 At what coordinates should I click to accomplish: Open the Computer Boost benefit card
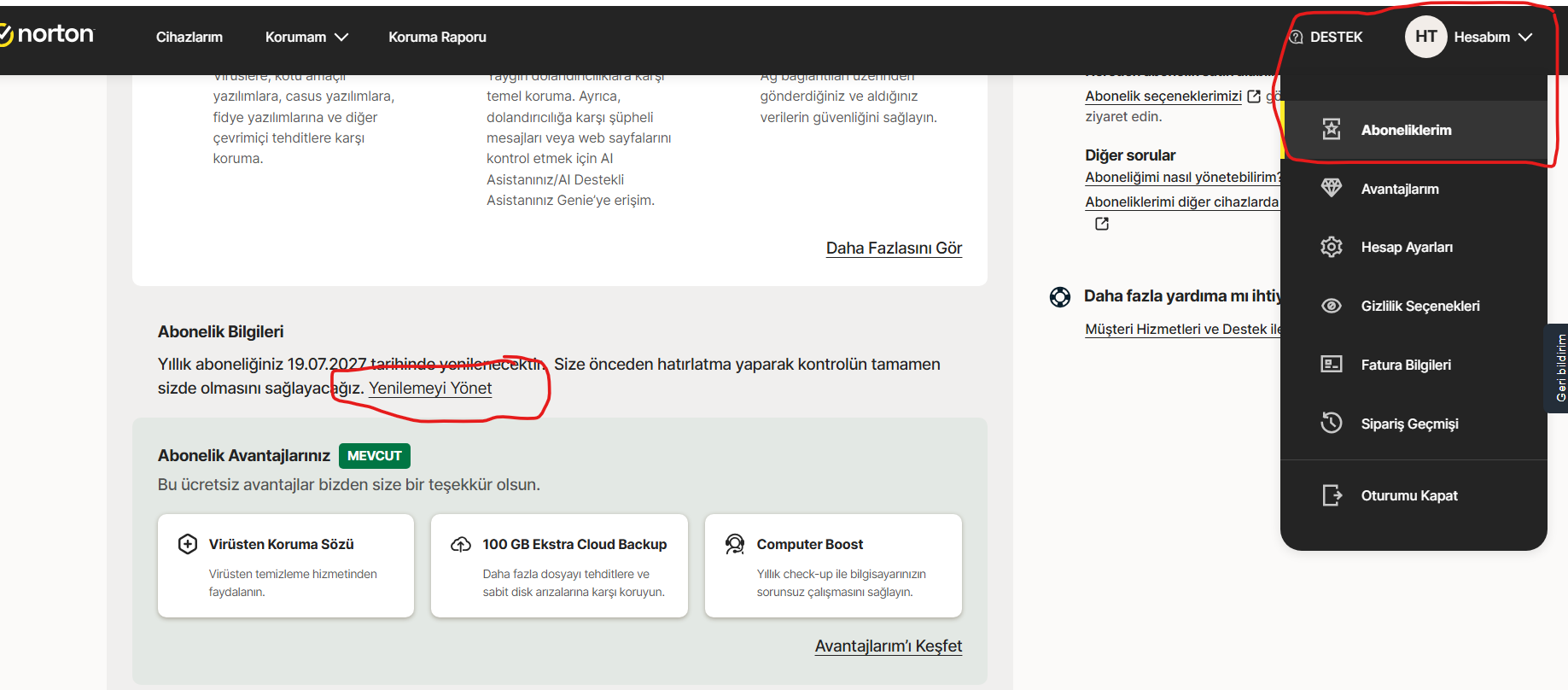[x=833, y=565]
